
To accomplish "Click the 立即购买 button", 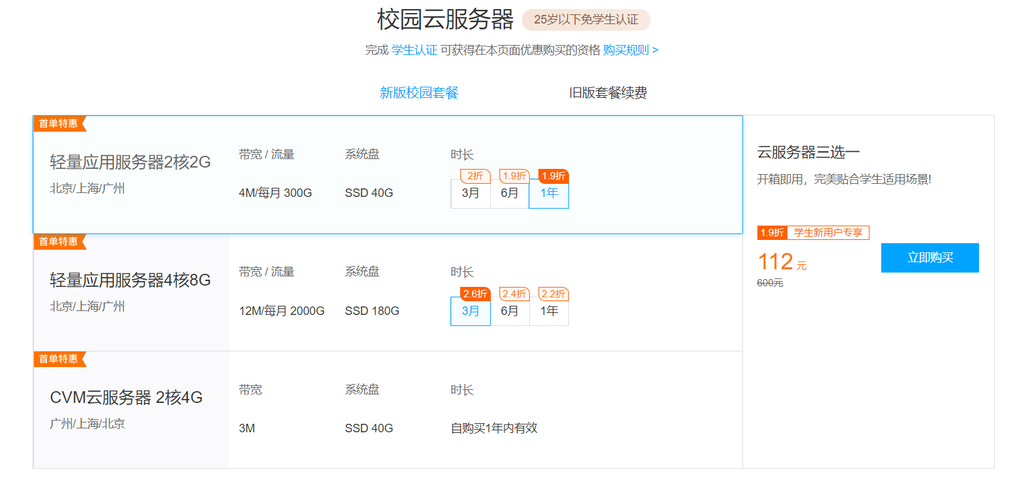I will [x=929, y=257].
